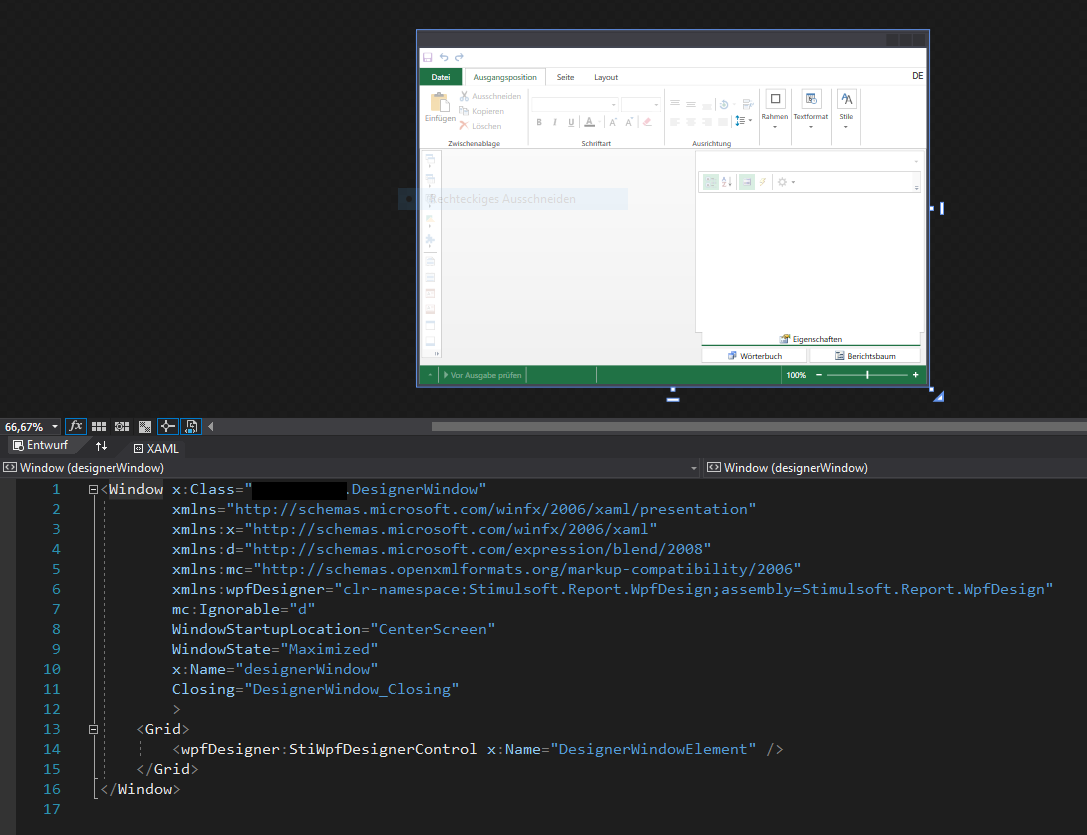Click the horizontal designer scrollbar
Viewport: 1087px width, 835px height.
[x=759, y=427]
